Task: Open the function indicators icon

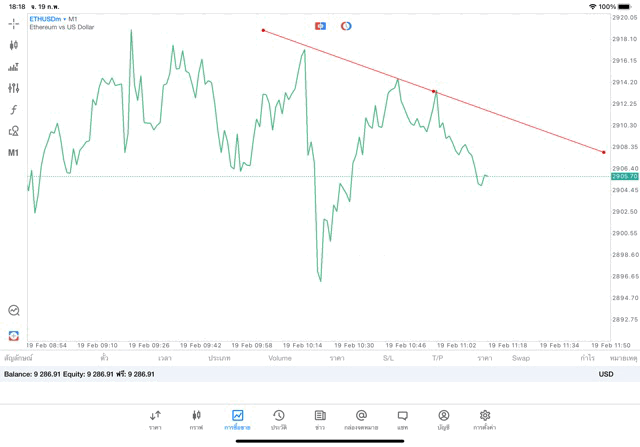Action: 14,110
